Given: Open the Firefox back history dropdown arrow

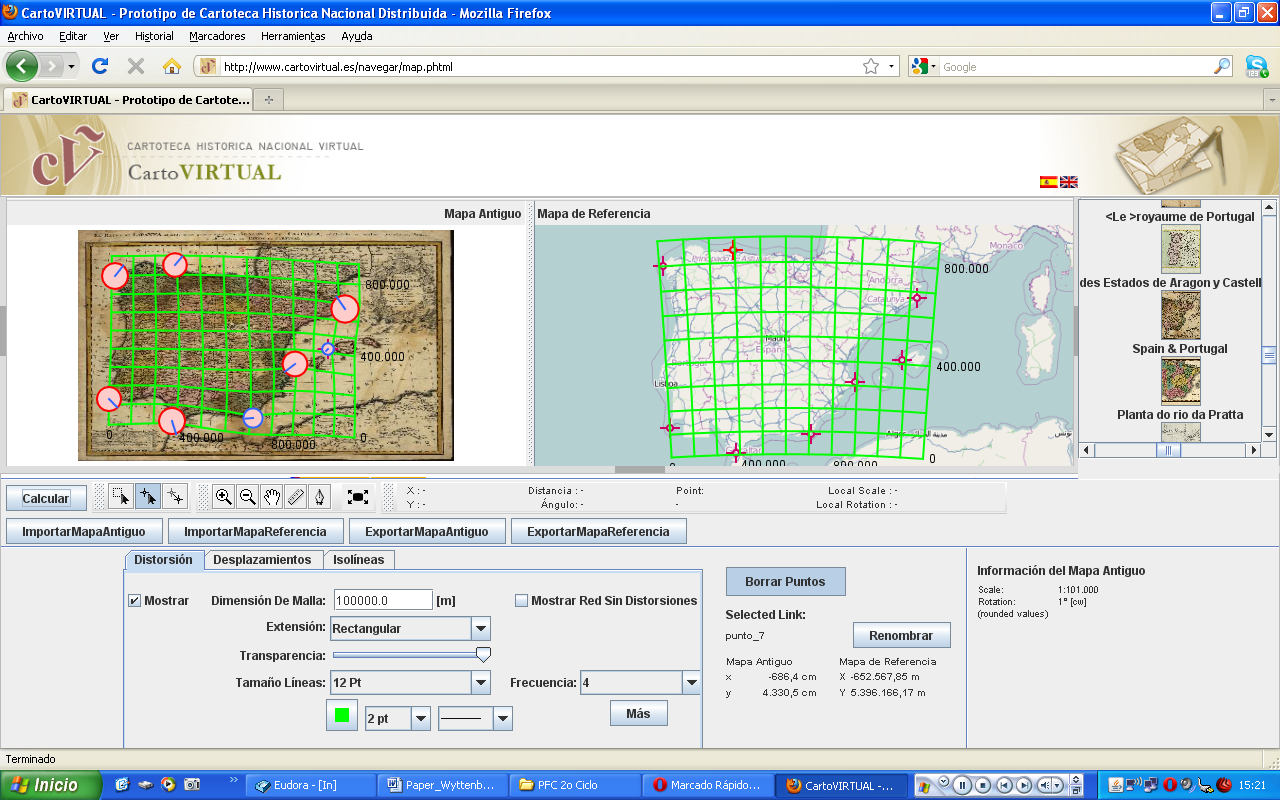Looking at the screenshot, I should 71,67.
